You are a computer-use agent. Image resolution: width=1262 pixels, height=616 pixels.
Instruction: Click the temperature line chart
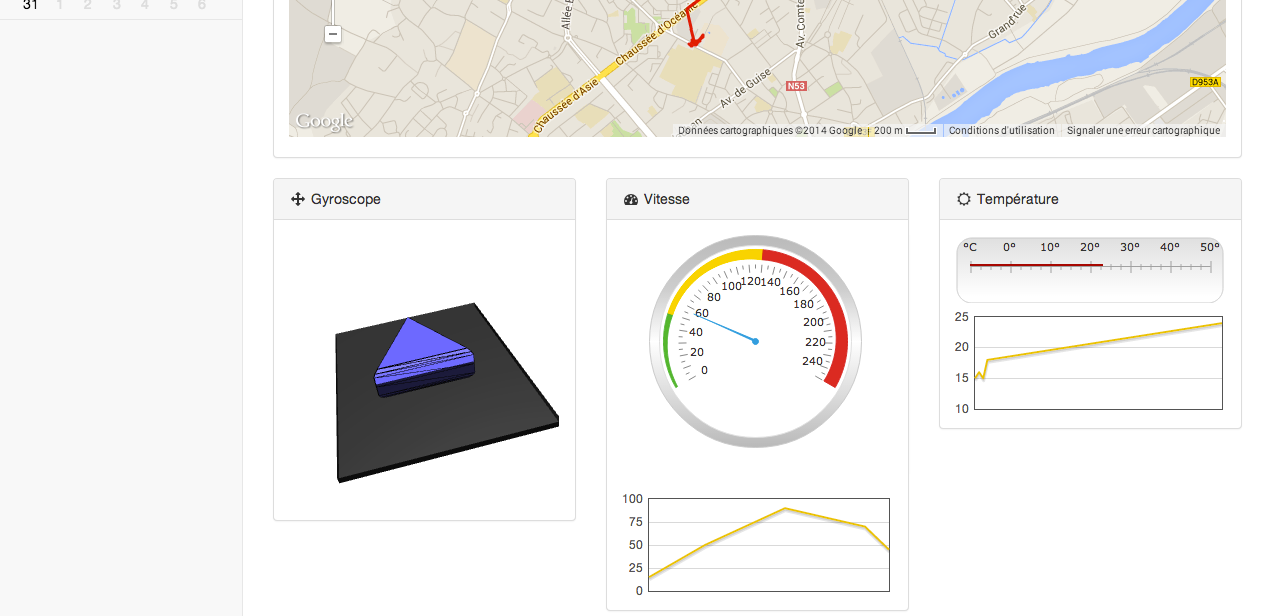[1098, 363]
